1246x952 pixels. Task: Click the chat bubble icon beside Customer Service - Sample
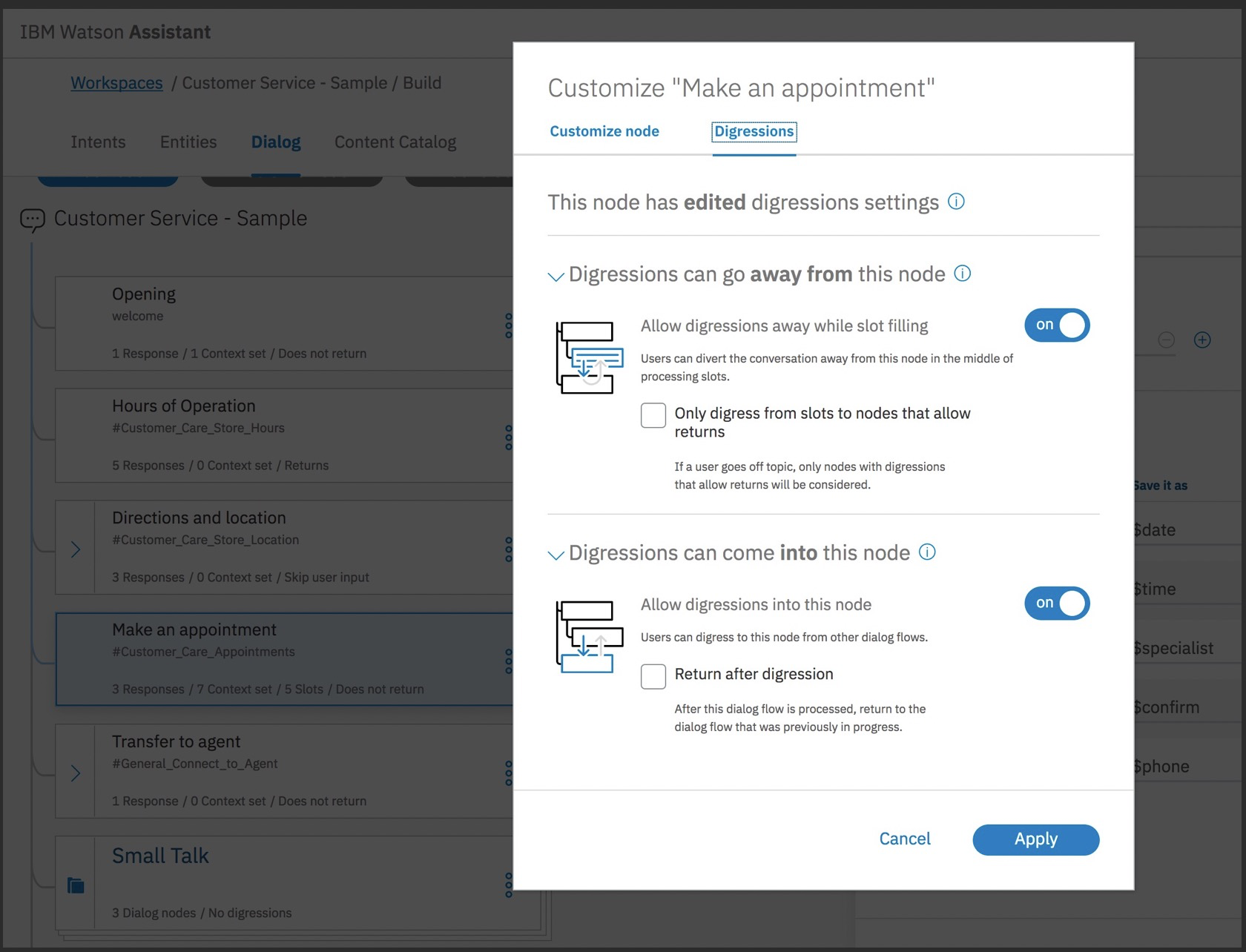pyautogui.click(x=33, y=220)
